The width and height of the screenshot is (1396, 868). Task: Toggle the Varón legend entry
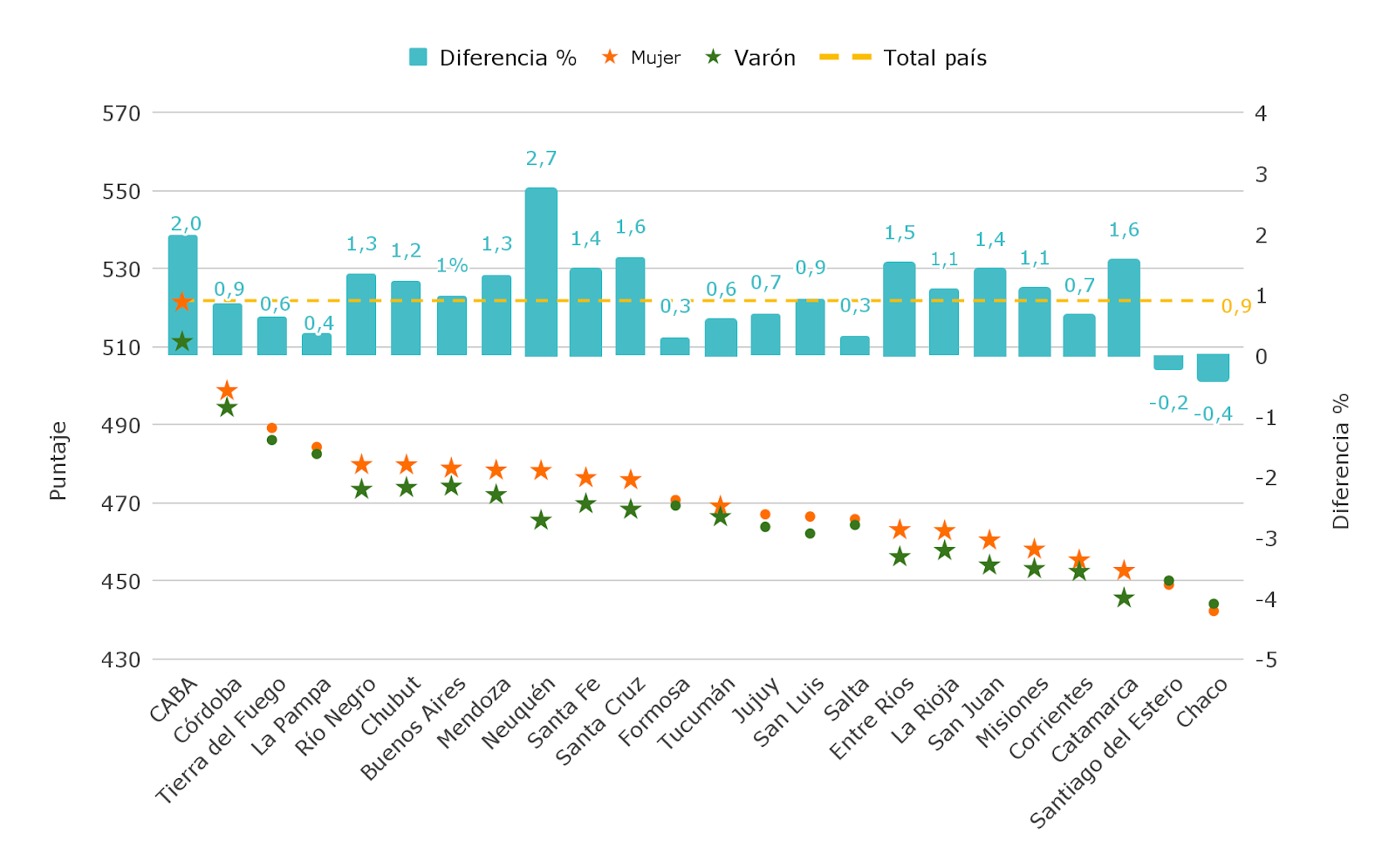tap(750, 58)
